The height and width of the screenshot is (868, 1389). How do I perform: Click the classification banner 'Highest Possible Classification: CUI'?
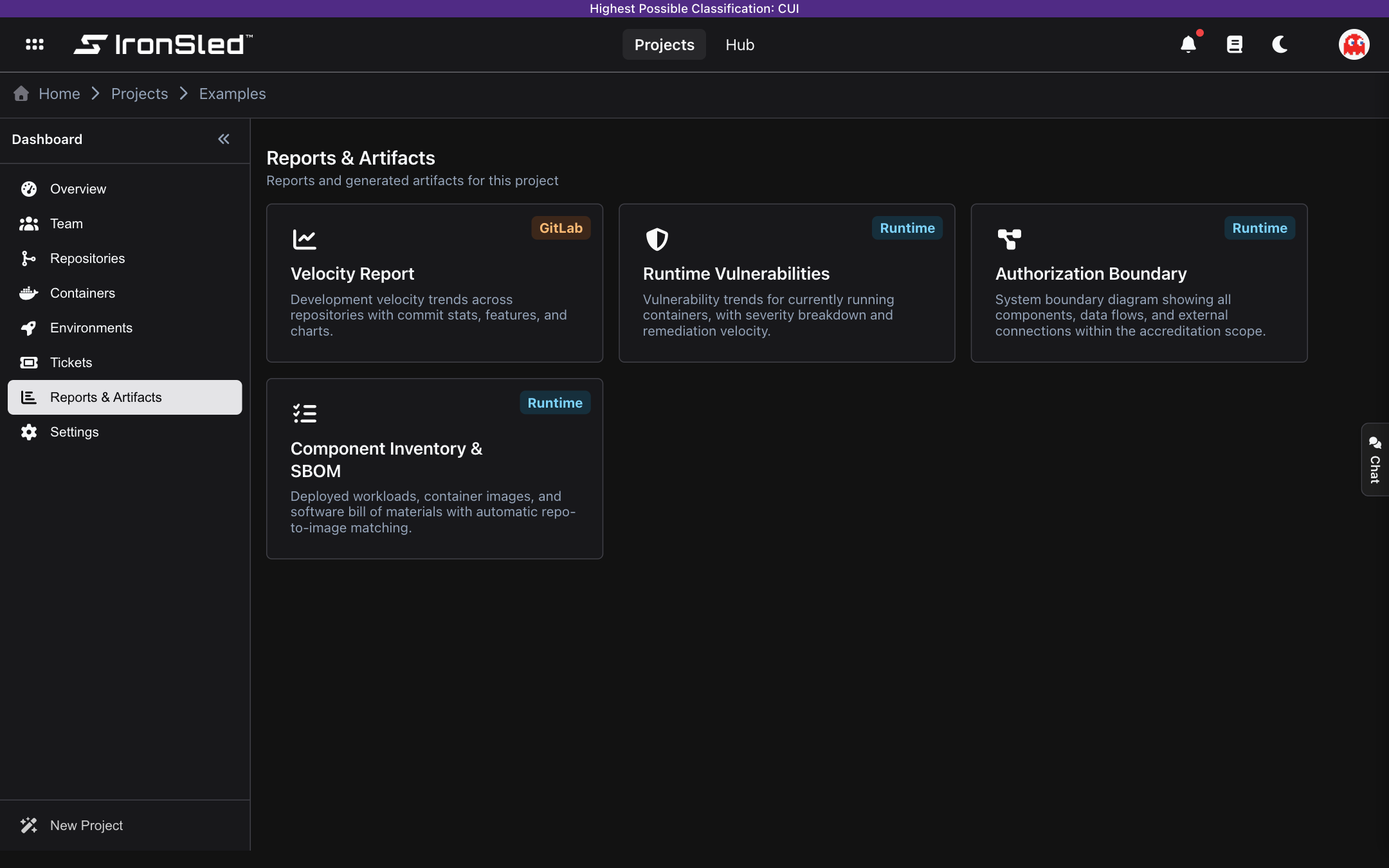pyautogui.click(x=694, y=8)
